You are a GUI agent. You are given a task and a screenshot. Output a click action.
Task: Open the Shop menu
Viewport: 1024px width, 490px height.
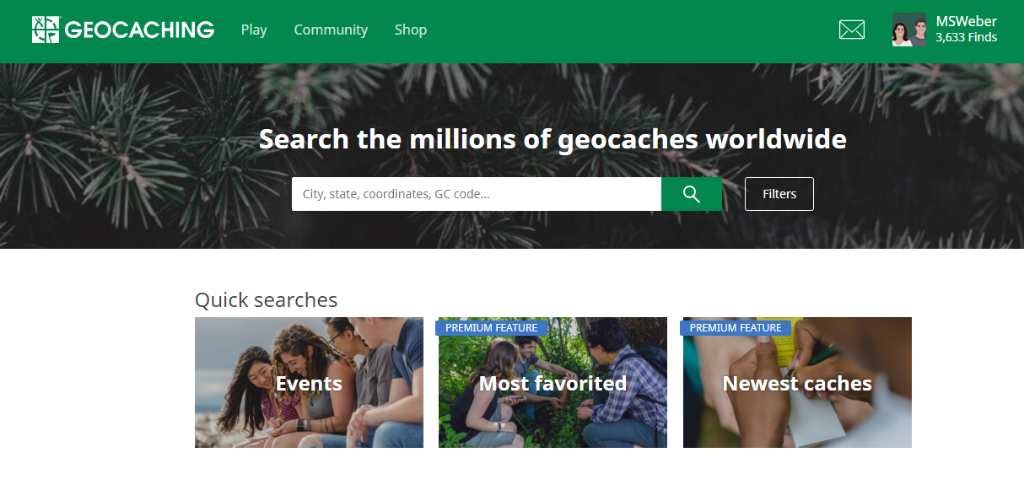(411, 30)
